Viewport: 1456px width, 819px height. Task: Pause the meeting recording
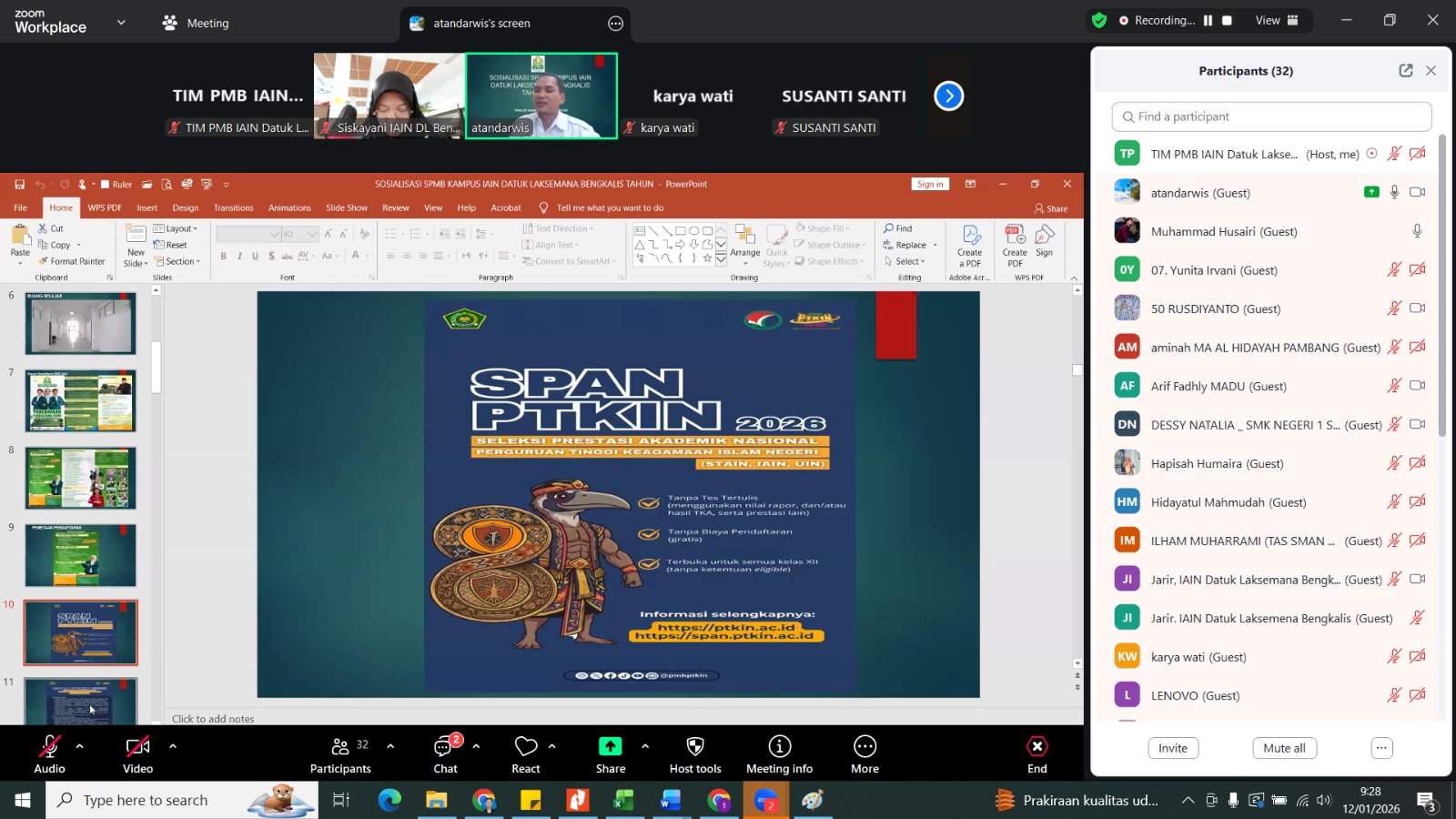[1208, 20]
